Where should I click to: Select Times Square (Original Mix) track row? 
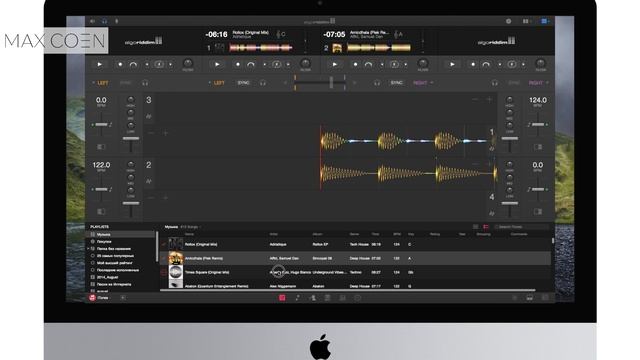click(355, 272)
